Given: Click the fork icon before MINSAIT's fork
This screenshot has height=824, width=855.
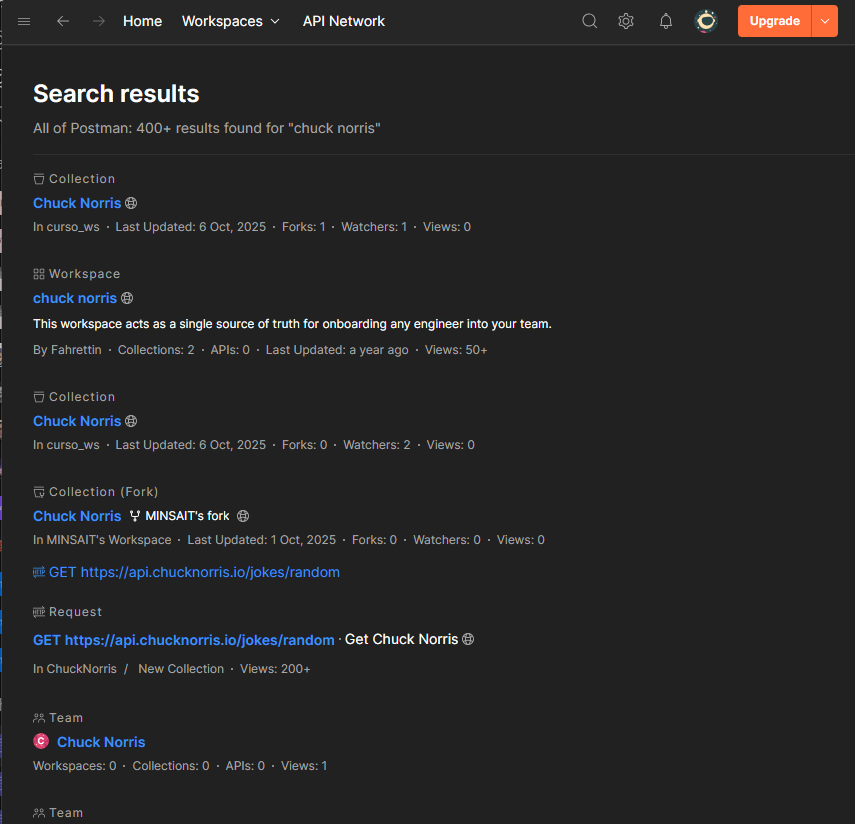Looking at the screenshot, I should (x=135, y=516).
